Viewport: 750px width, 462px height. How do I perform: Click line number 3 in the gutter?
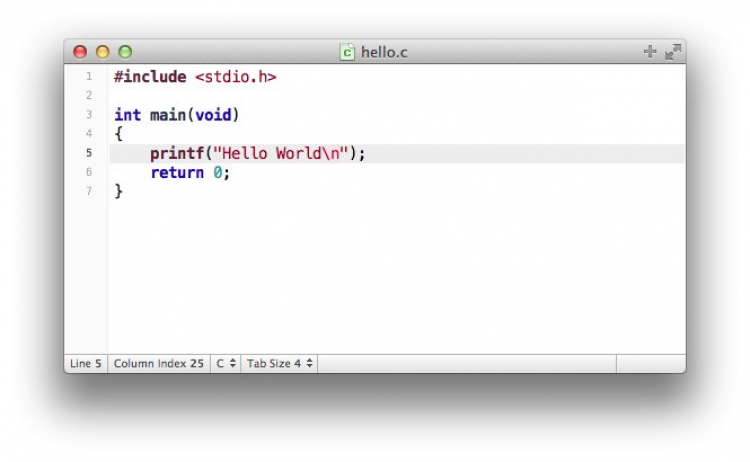[x=89, y=115]
